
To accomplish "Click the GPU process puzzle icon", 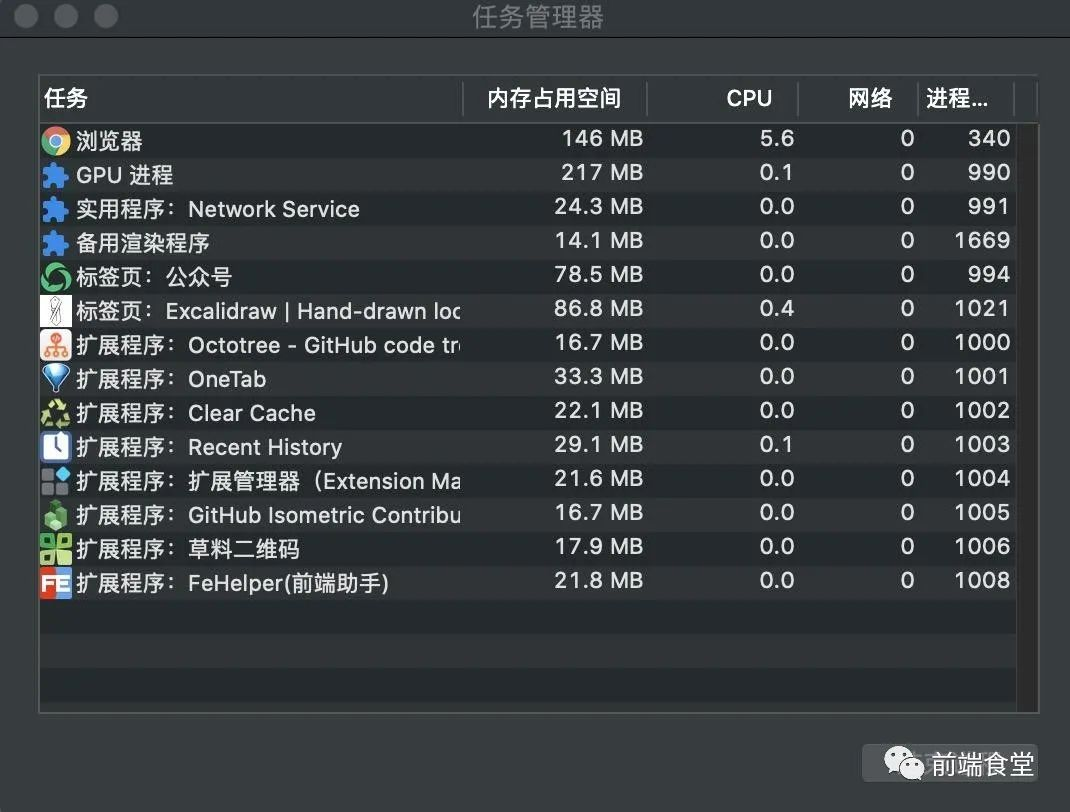I will click(x=56, y=175).
